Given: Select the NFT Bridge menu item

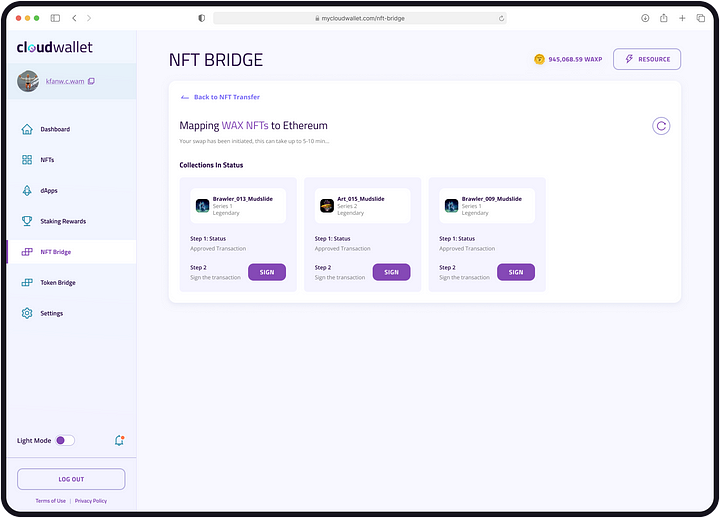Looking at the screenshot, I should tap(72, 252).
